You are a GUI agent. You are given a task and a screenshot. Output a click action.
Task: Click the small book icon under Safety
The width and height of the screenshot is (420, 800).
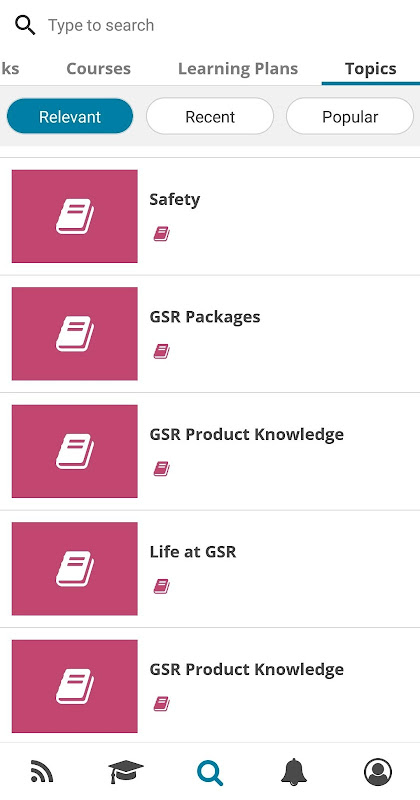pos(161,234)
